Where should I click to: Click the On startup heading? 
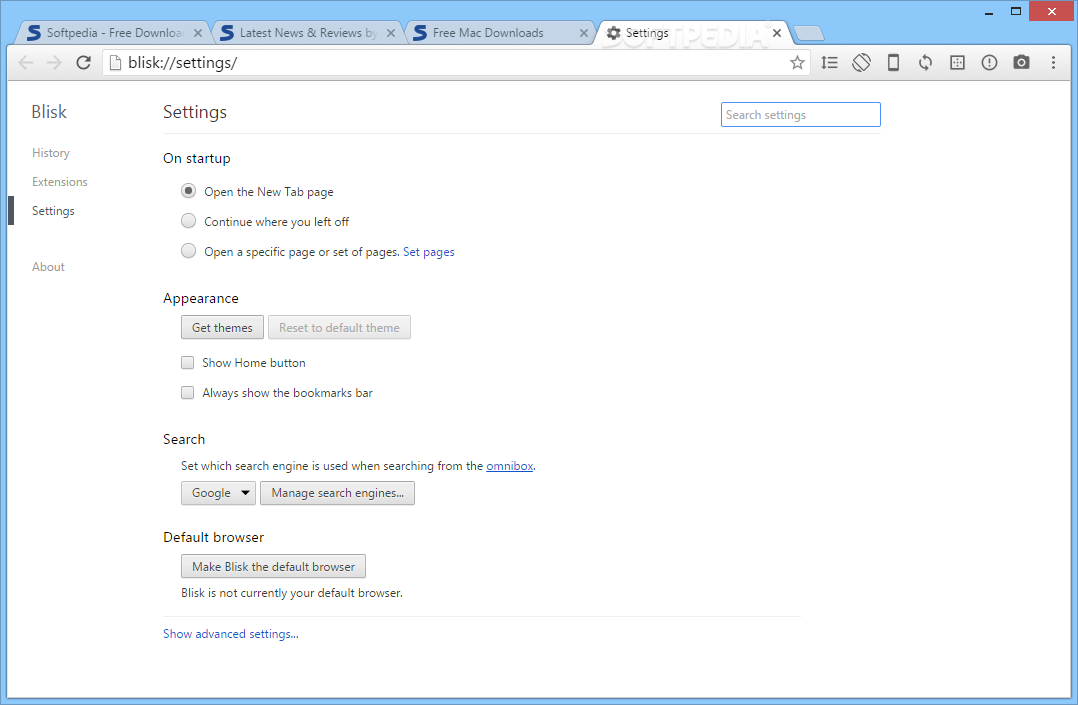click(x=197, y=158)
